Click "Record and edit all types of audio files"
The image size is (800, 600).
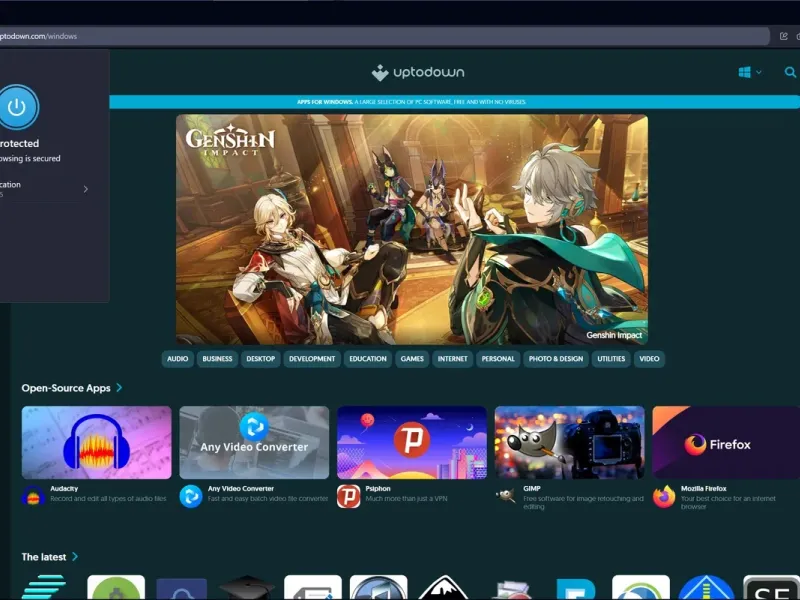(108, 499)
